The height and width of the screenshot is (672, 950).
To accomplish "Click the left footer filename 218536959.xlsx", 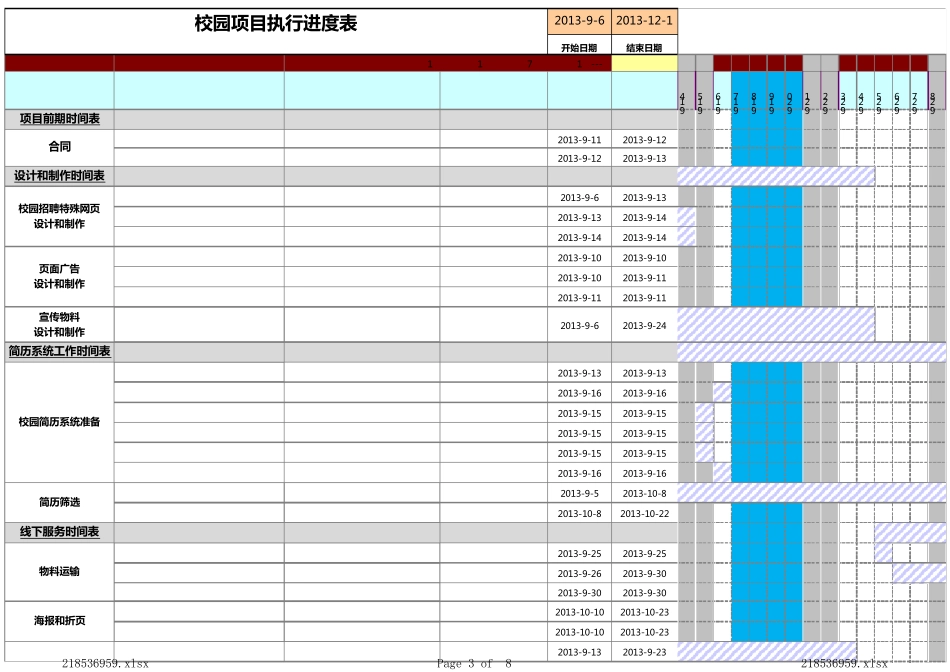I will click(105, 664).
